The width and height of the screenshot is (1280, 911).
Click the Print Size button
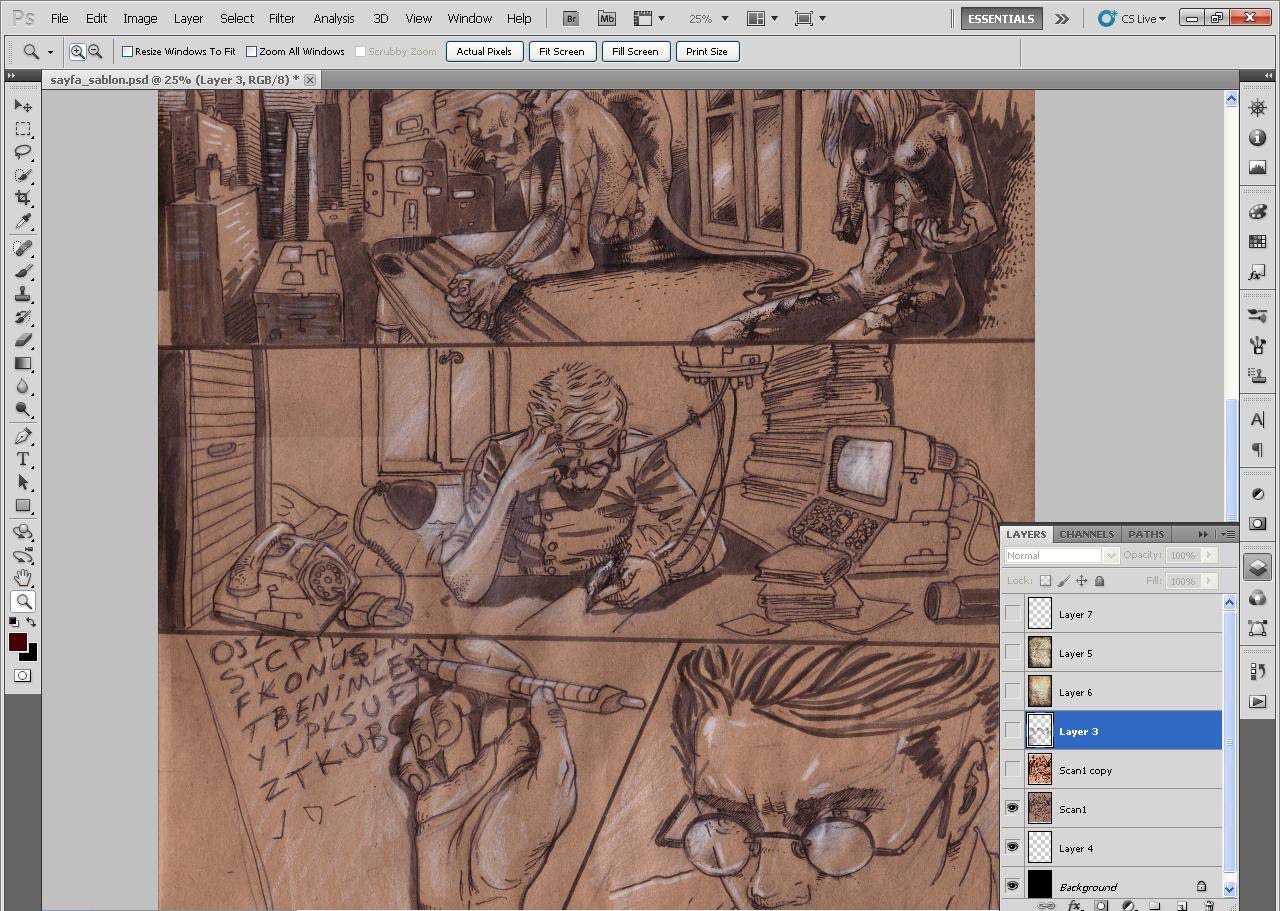pos(707,51)
